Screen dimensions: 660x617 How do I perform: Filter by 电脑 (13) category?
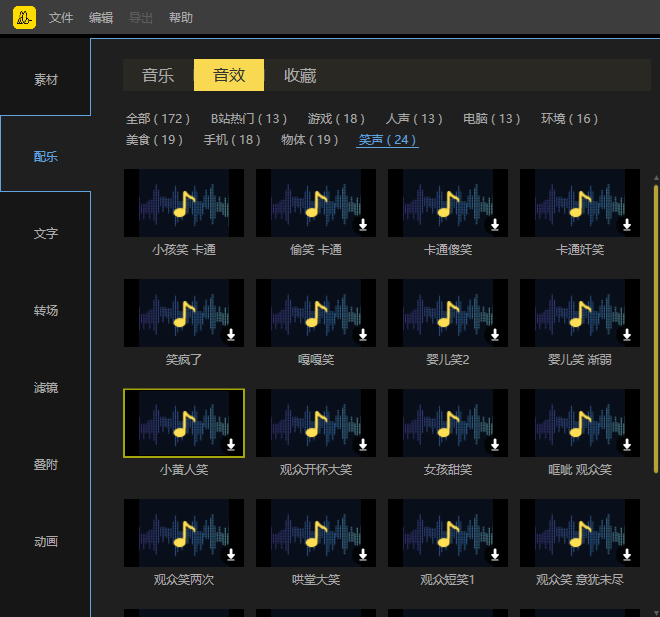[x=492, y=119]
